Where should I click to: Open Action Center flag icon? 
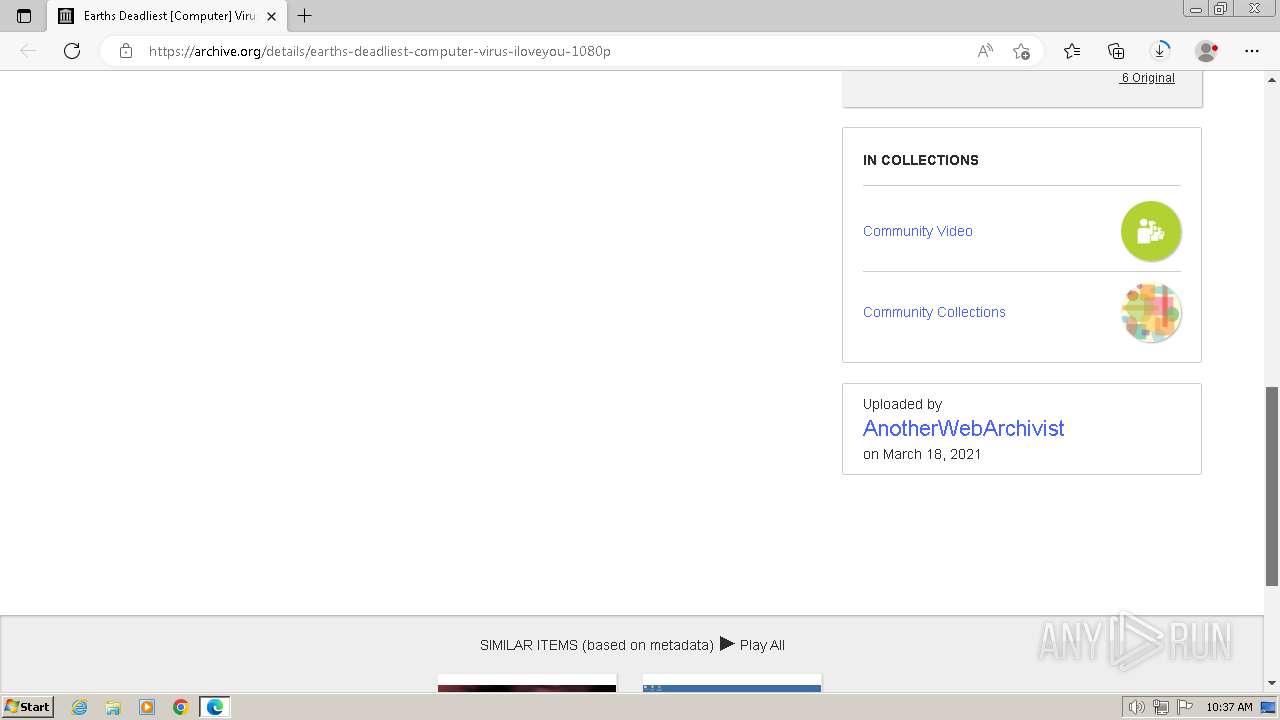coord(1185,707)
